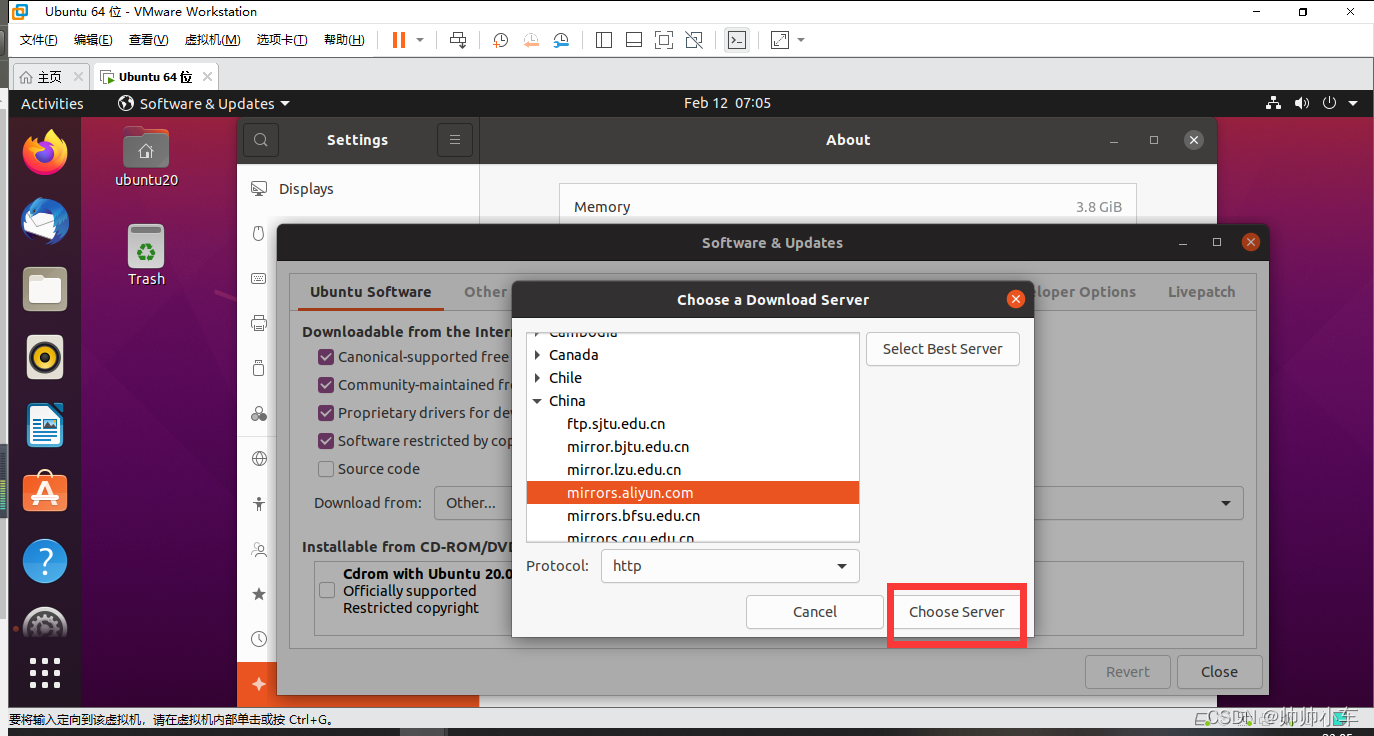Open the dropdown arrow next to the pause button
Viewport: 1374px width, 736px height.
[420, 40]
